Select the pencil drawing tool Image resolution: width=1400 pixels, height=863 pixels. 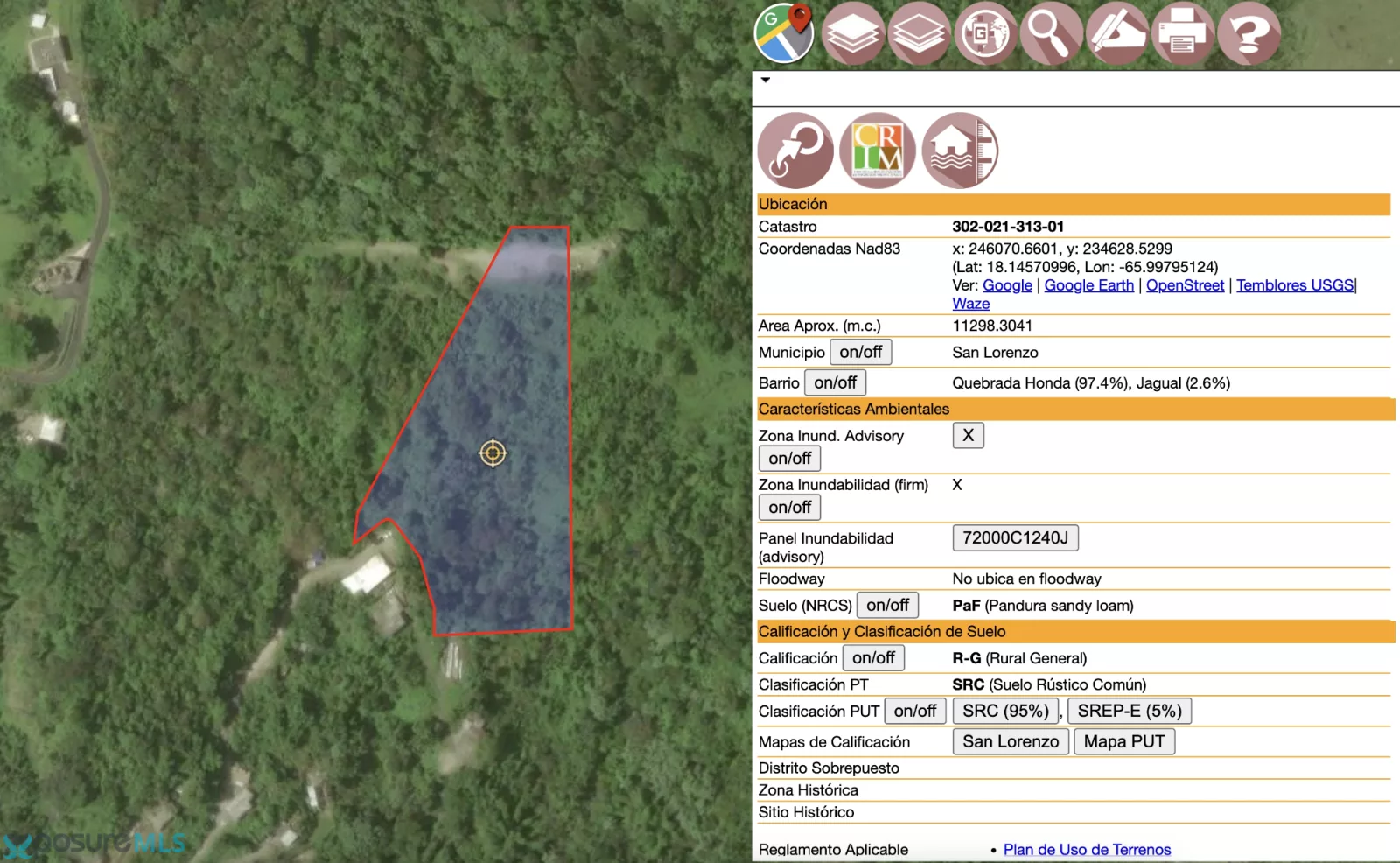pos(1117,33)
